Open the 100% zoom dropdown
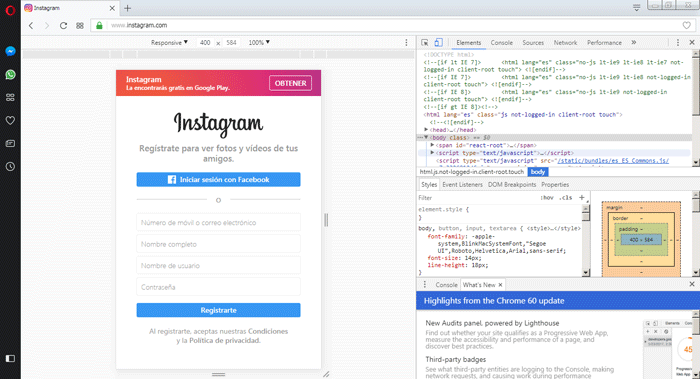The width and height of the screenshot is (700, 379). point(259,42)
